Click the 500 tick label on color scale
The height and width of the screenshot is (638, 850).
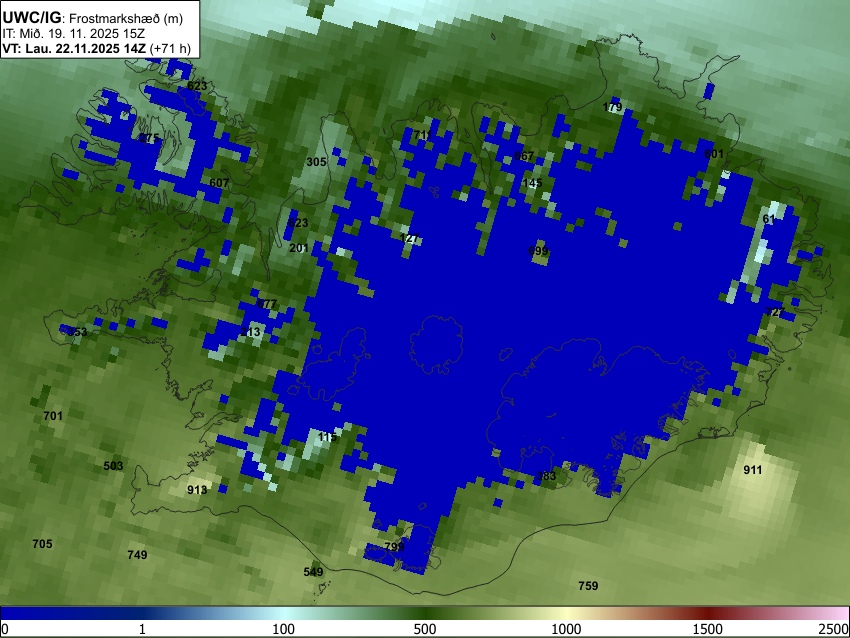tap(425, 629)
